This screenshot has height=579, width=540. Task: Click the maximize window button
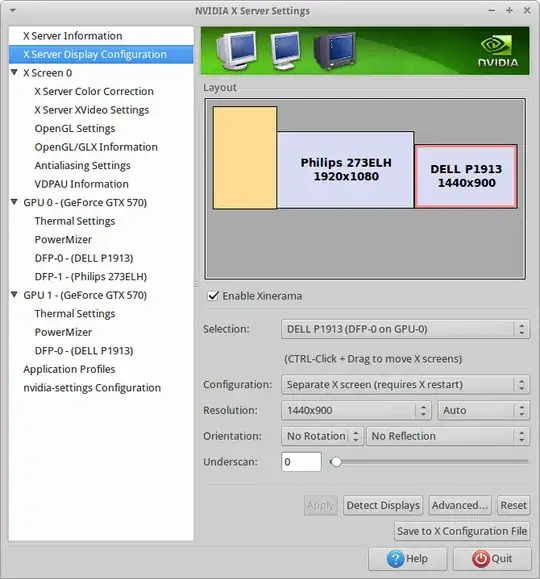(509, 10)
